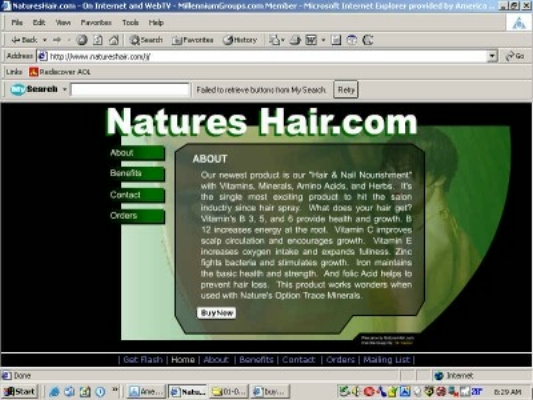Click the Mailing List footer link

pos(387,360)
